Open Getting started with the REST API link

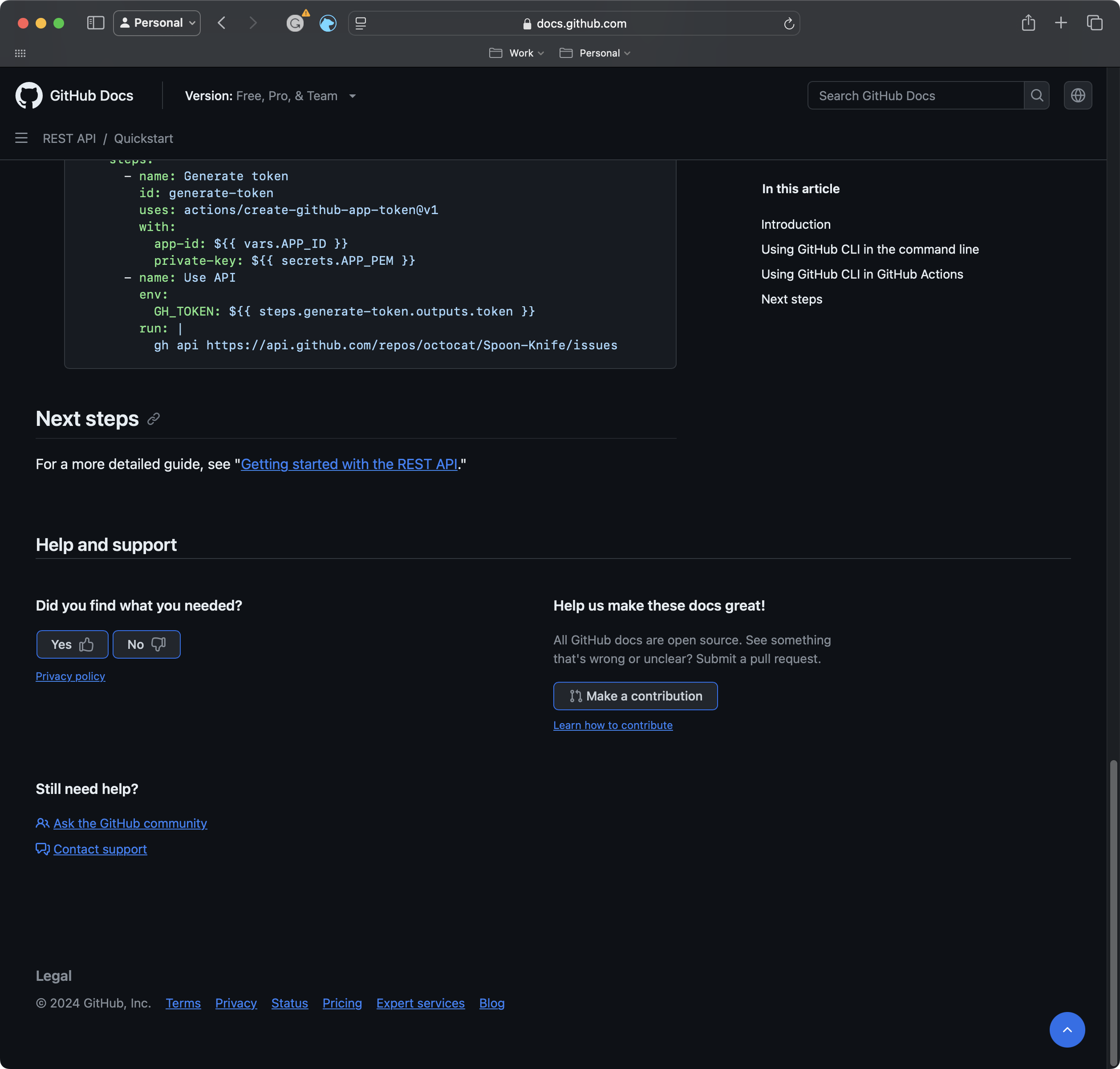[349, 464]
